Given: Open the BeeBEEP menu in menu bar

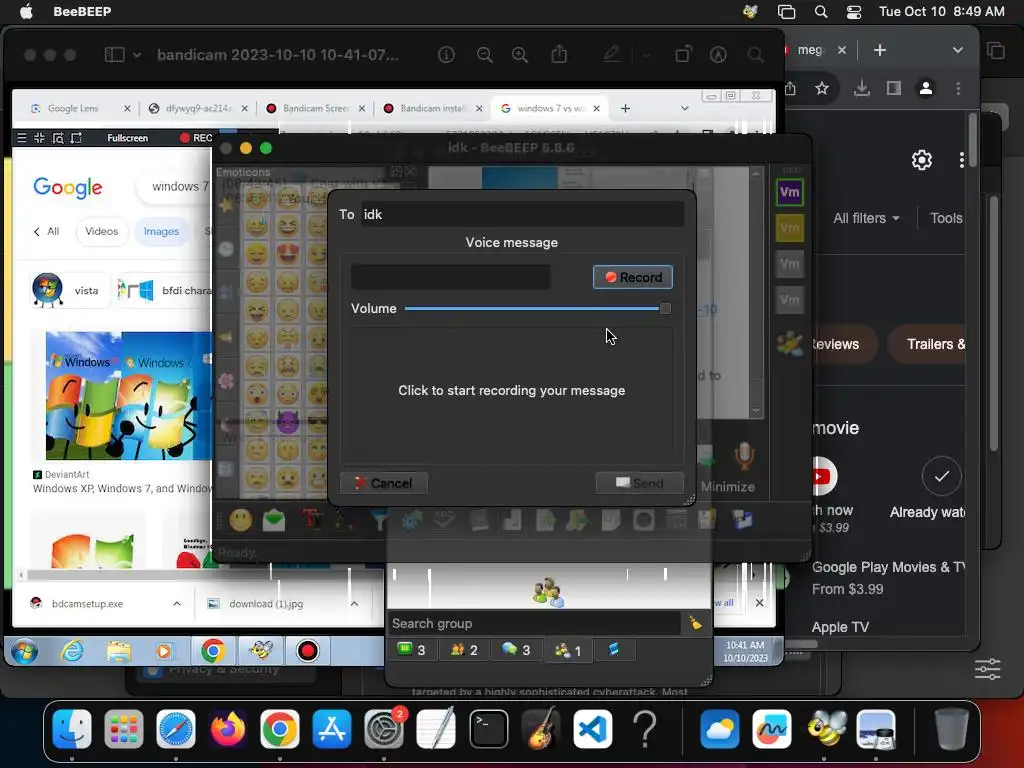Looking at the screenshot, I should (x=82, y=11).
